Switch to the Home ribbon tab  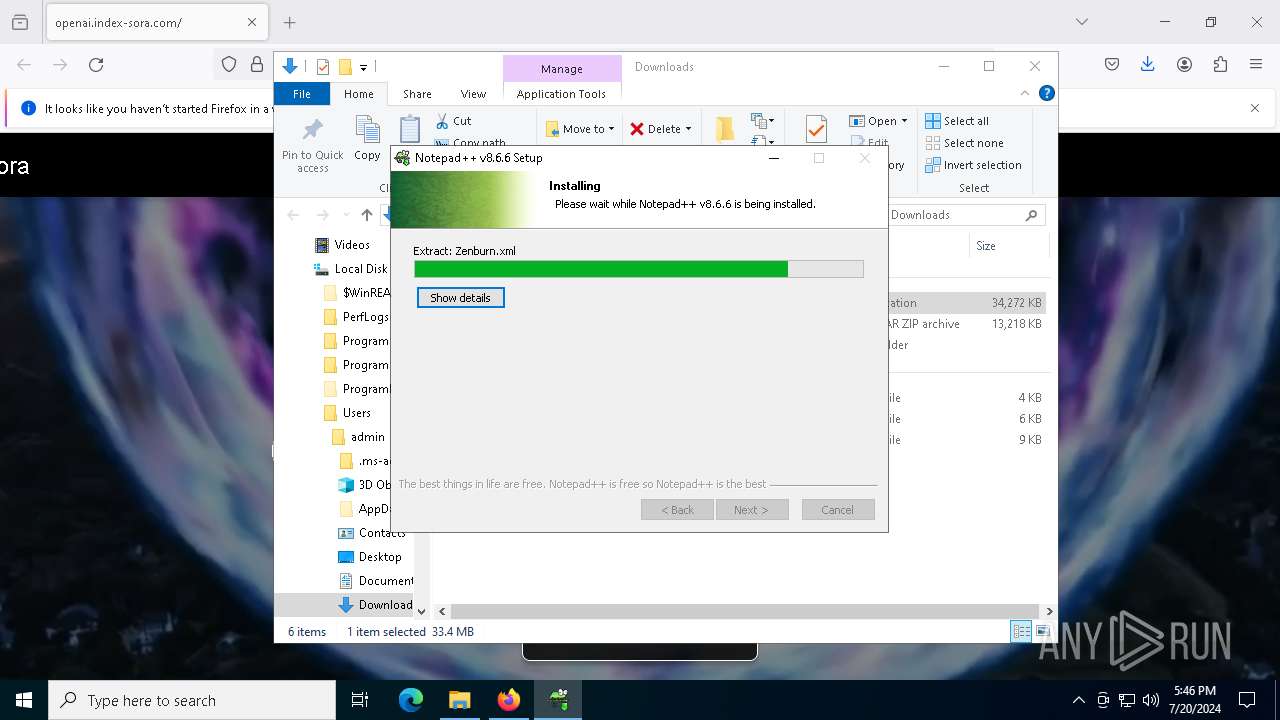pos(358,94)
